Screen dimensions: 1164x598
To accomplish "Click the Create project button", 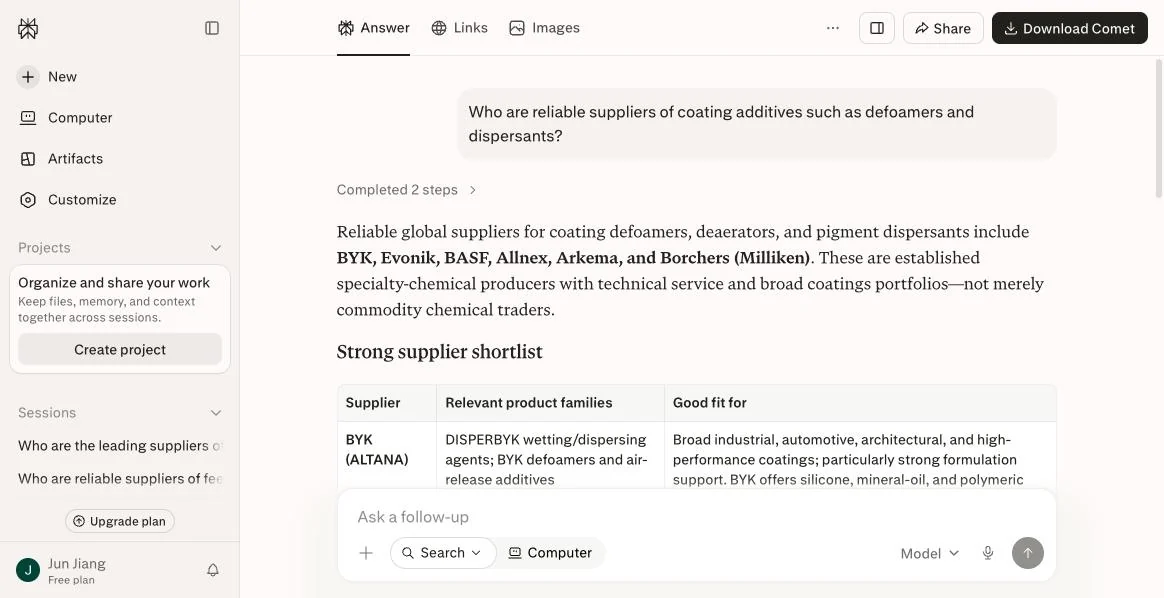I will (120, 349).
